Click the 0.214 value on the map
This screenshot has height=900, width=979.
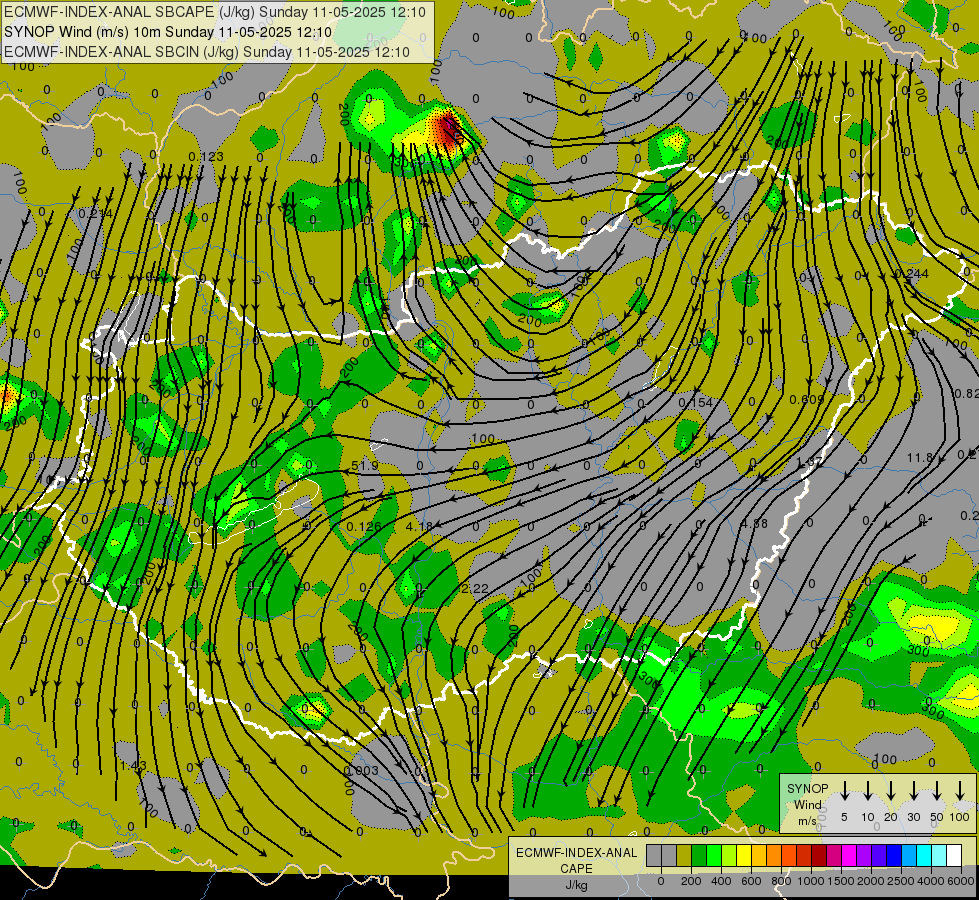(96, 214)
